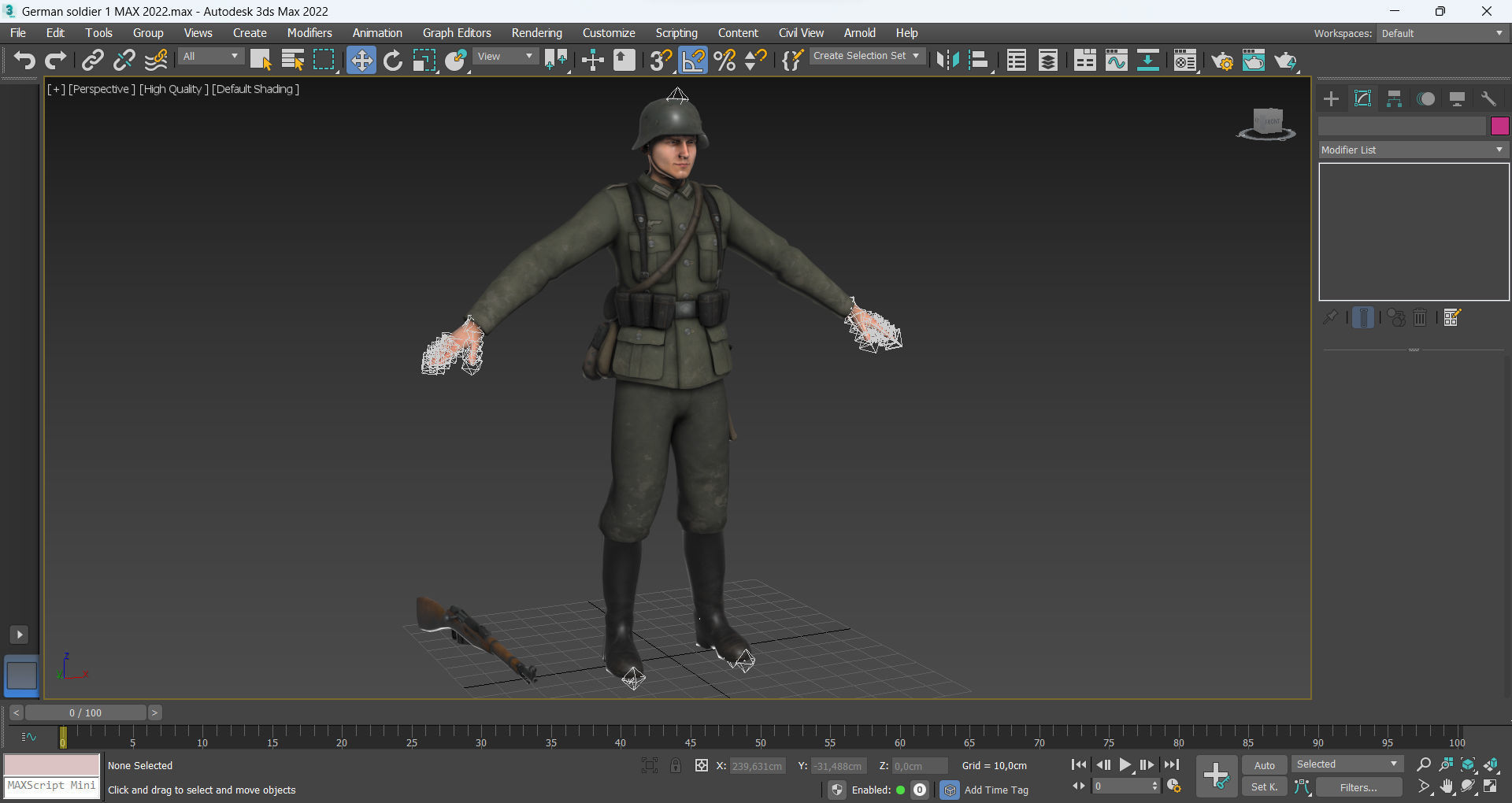
Task: Toggle Absolute/Offset transform type-in mode
Action: 701,765
